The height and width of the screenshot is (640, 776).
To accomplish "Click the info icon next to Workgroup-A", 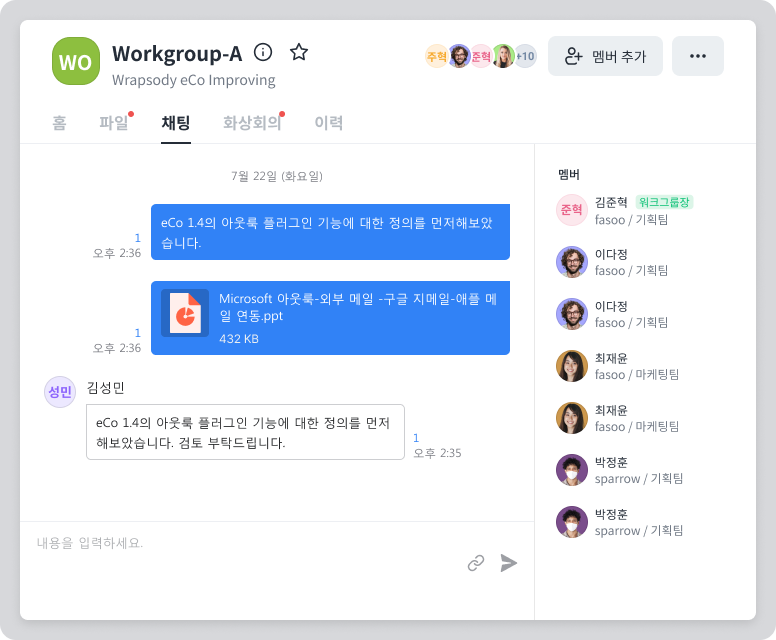I will 263,52.
